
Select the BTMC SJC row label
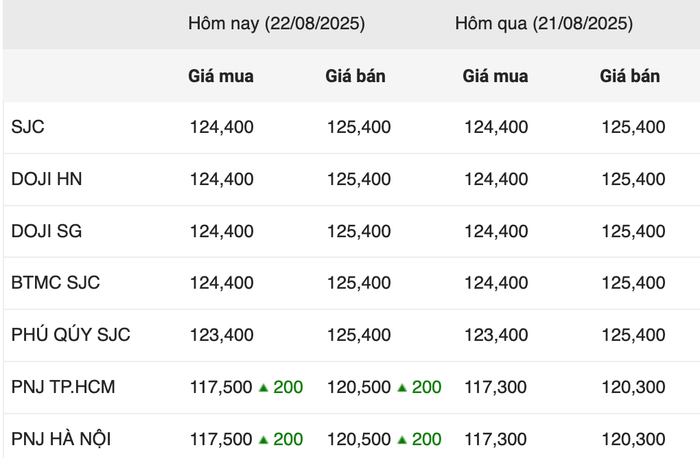(55, 283)
